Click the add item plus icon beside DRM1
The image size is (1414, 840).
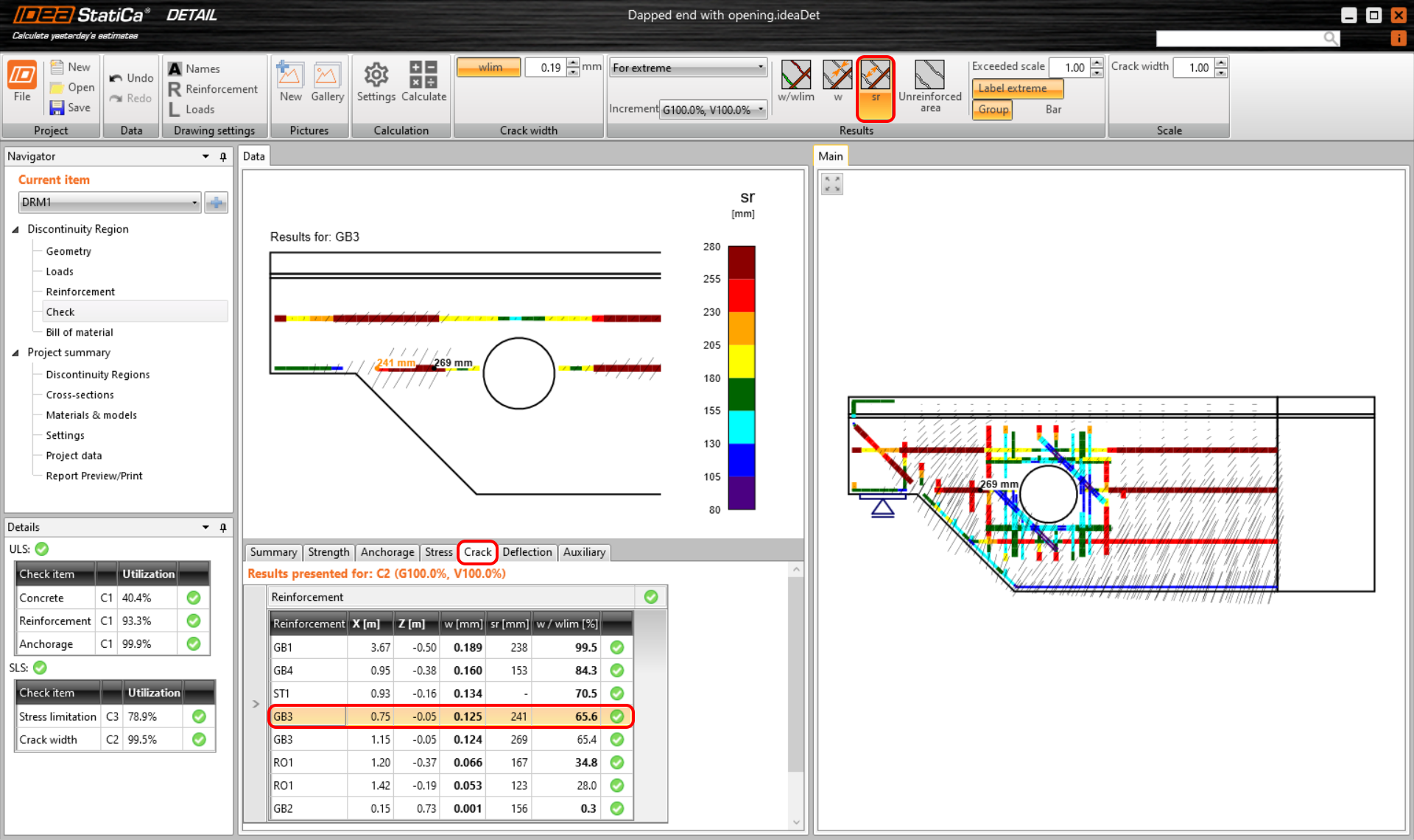(x=216, y=202)
